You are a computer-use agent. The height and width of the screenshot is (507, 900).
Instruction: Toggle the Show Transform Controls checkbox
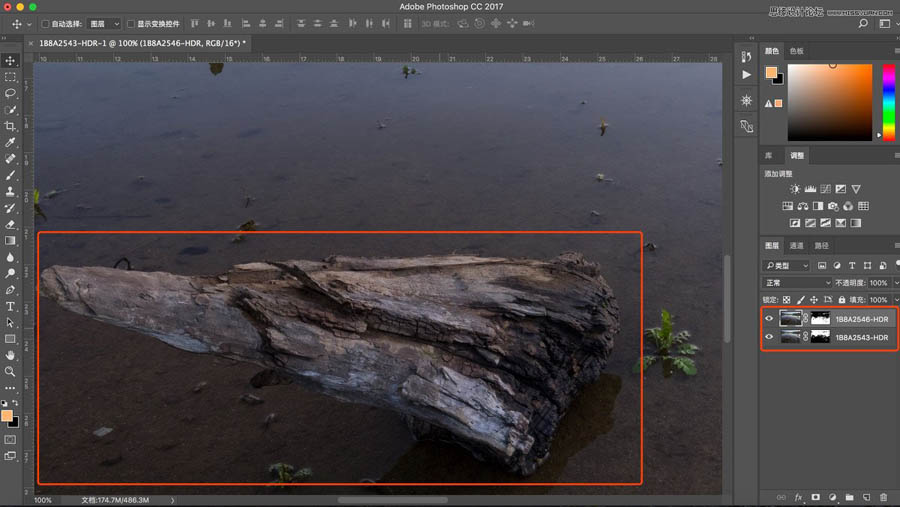(x=131, y=24)
